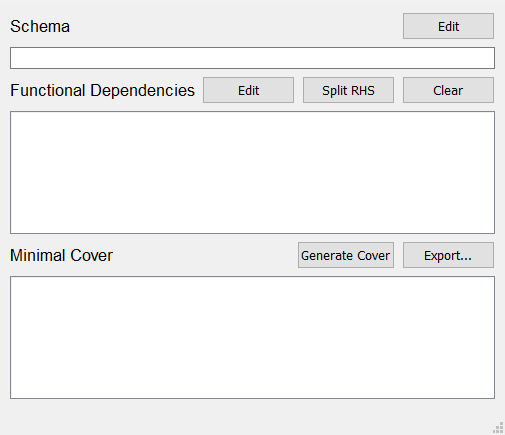505x435 pixels.
Task: Click the Minimal Cover heading label
Action: [61, 255]
